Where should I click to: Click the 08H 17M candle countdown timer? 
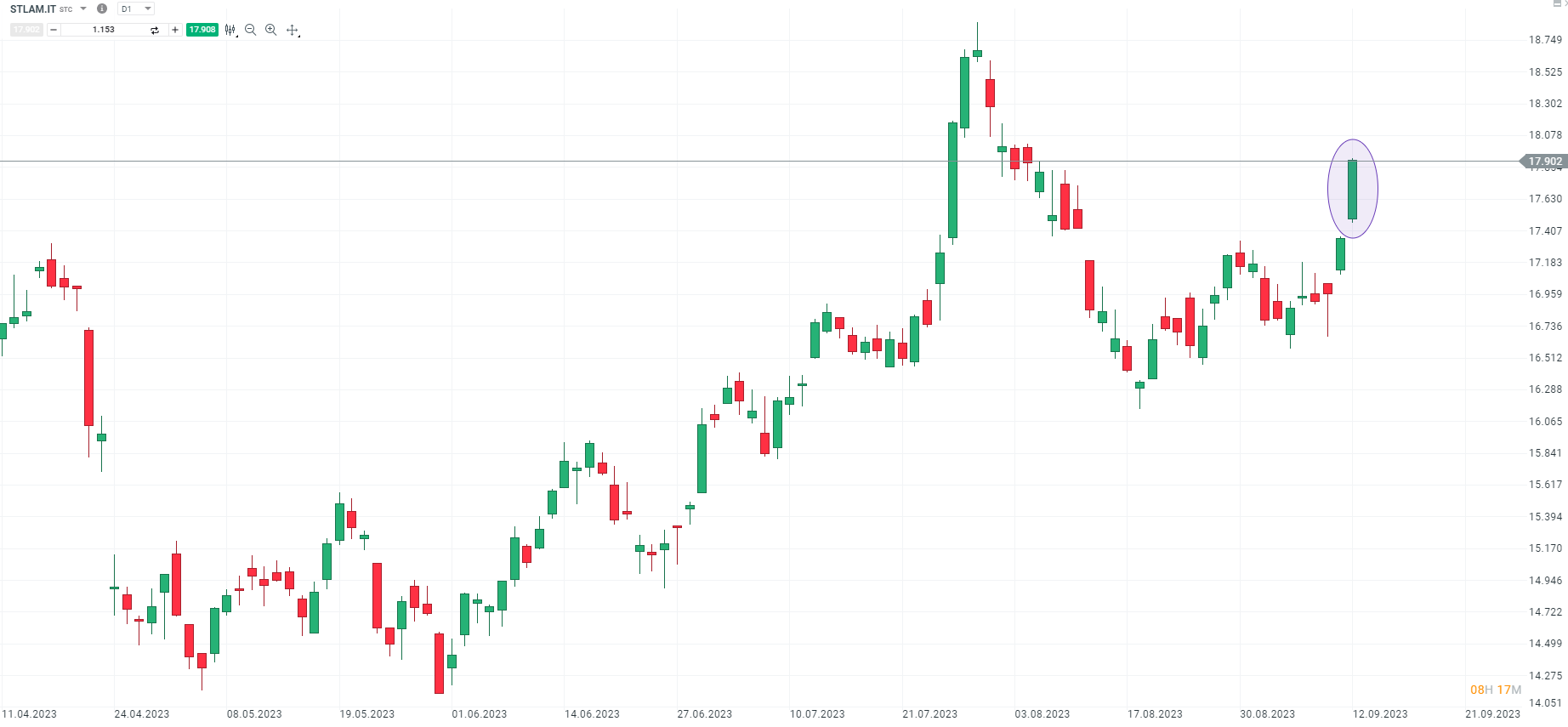1496,690
